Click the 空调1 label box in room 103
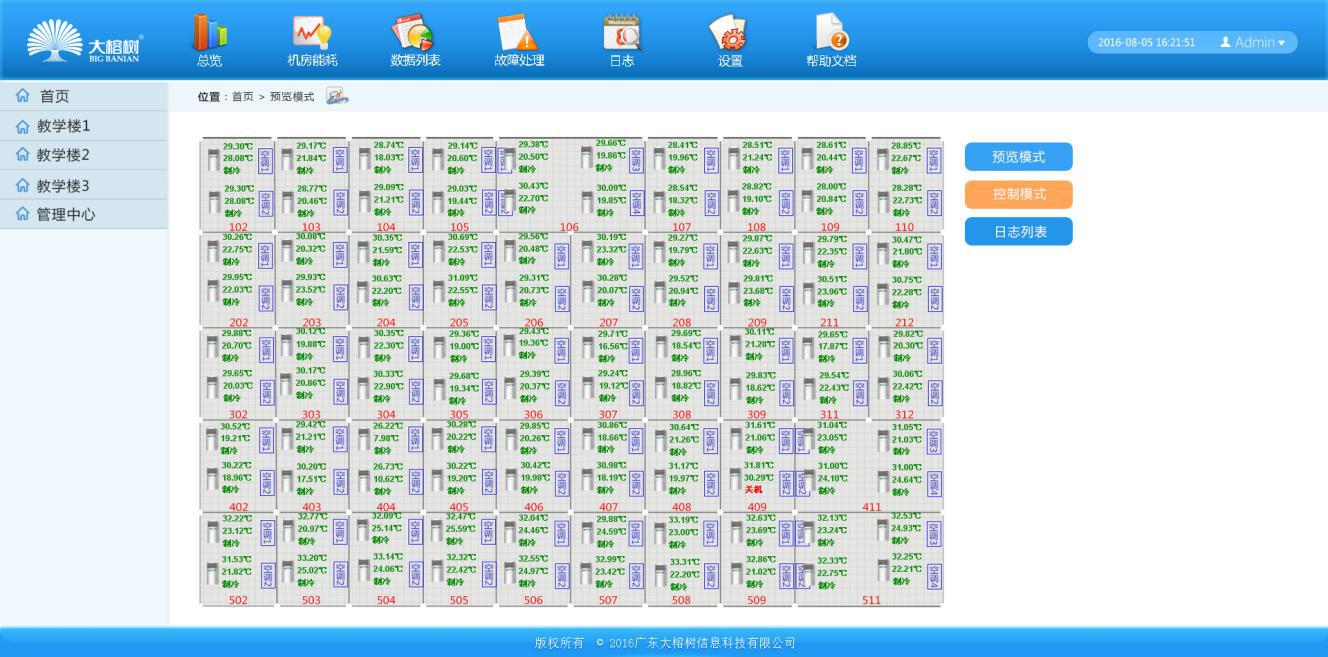 [x=340, y=160]
